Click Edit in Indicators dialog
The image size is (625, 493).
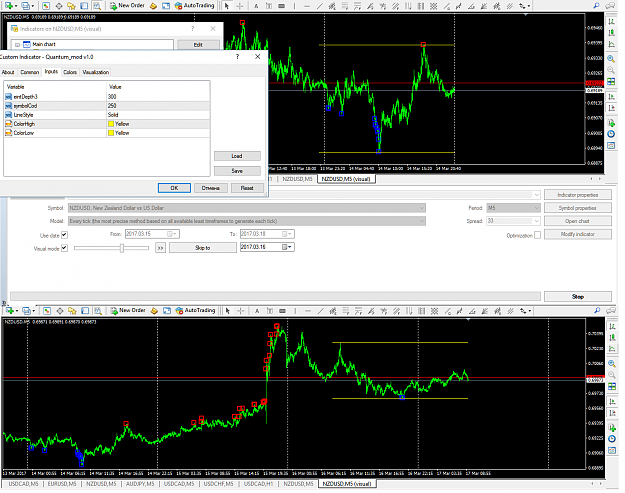point(198,45)
